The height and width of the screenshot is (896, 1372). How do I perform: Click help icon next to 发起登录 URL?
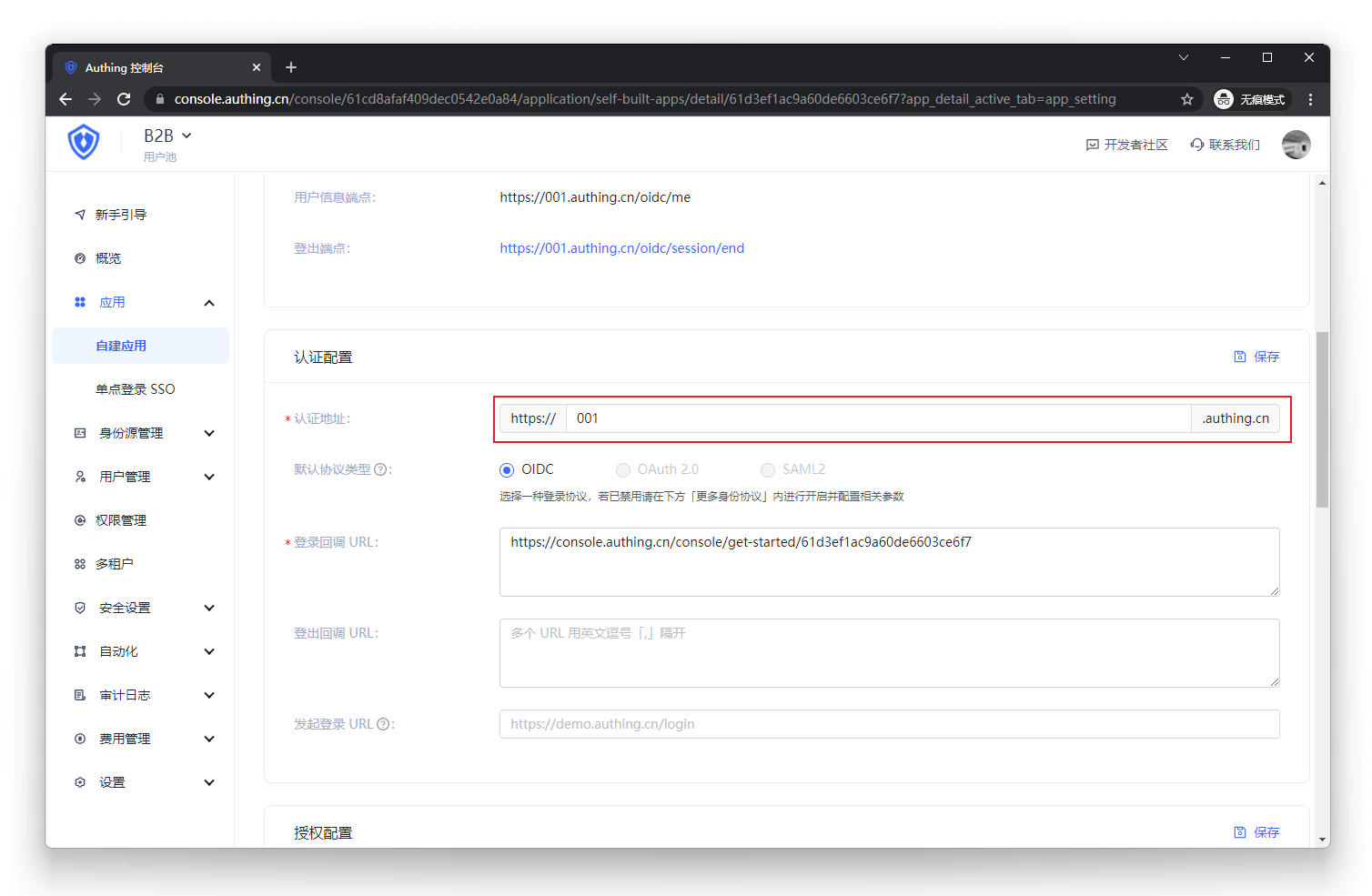(383, 724)
